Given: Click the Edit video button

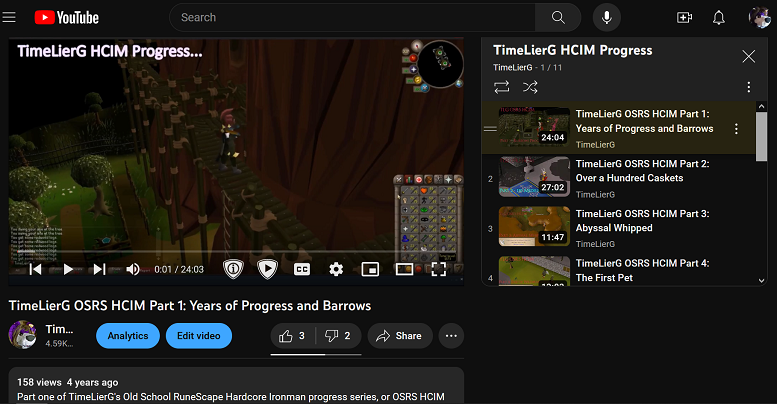Looking at the screenshot, I should pos(199,336).
